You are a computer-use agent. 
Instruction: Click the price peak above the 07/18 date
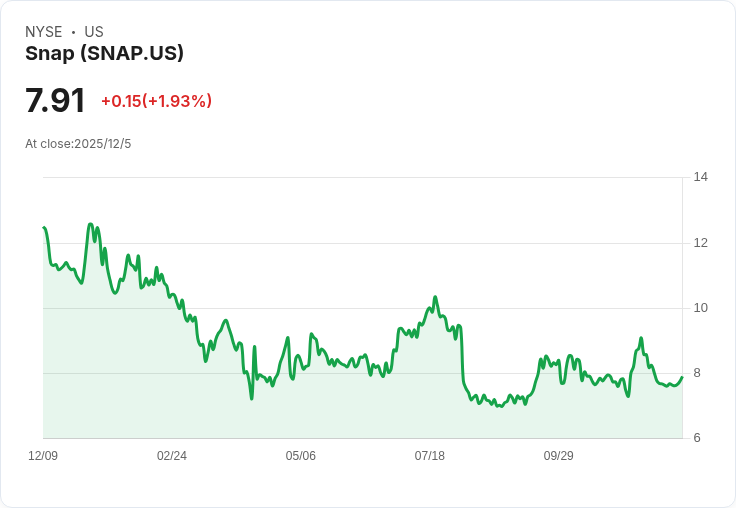[x=435, y=297]
